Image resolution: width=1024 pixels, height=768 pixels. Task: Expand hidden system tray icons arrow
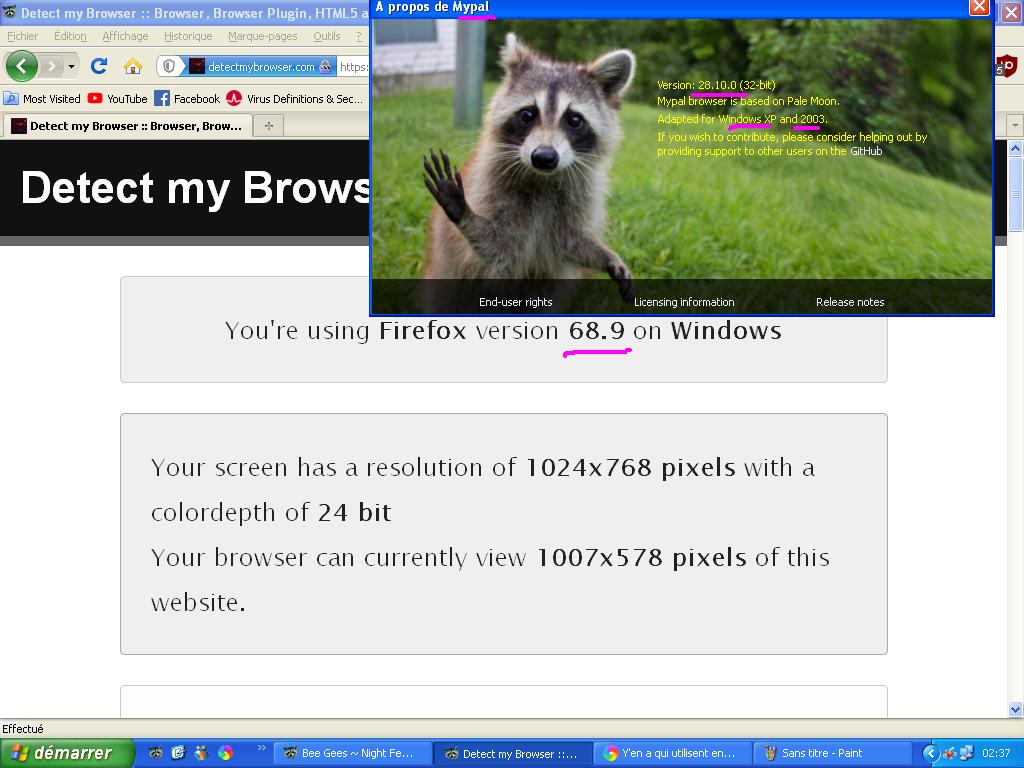coord(930,754)
